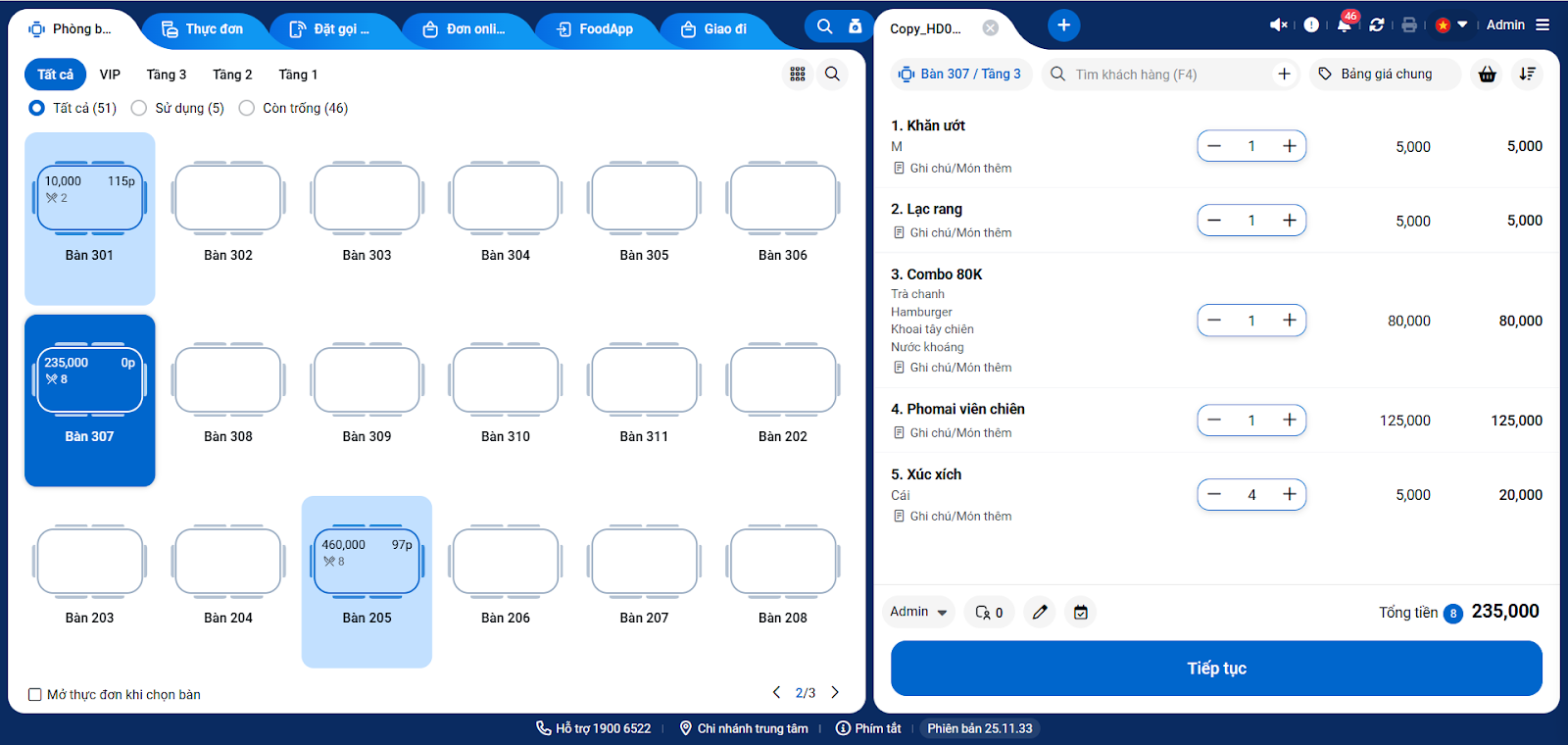The image size is (1568, 745).
Task: Click the sort order icon
Action: (1527, 74)
